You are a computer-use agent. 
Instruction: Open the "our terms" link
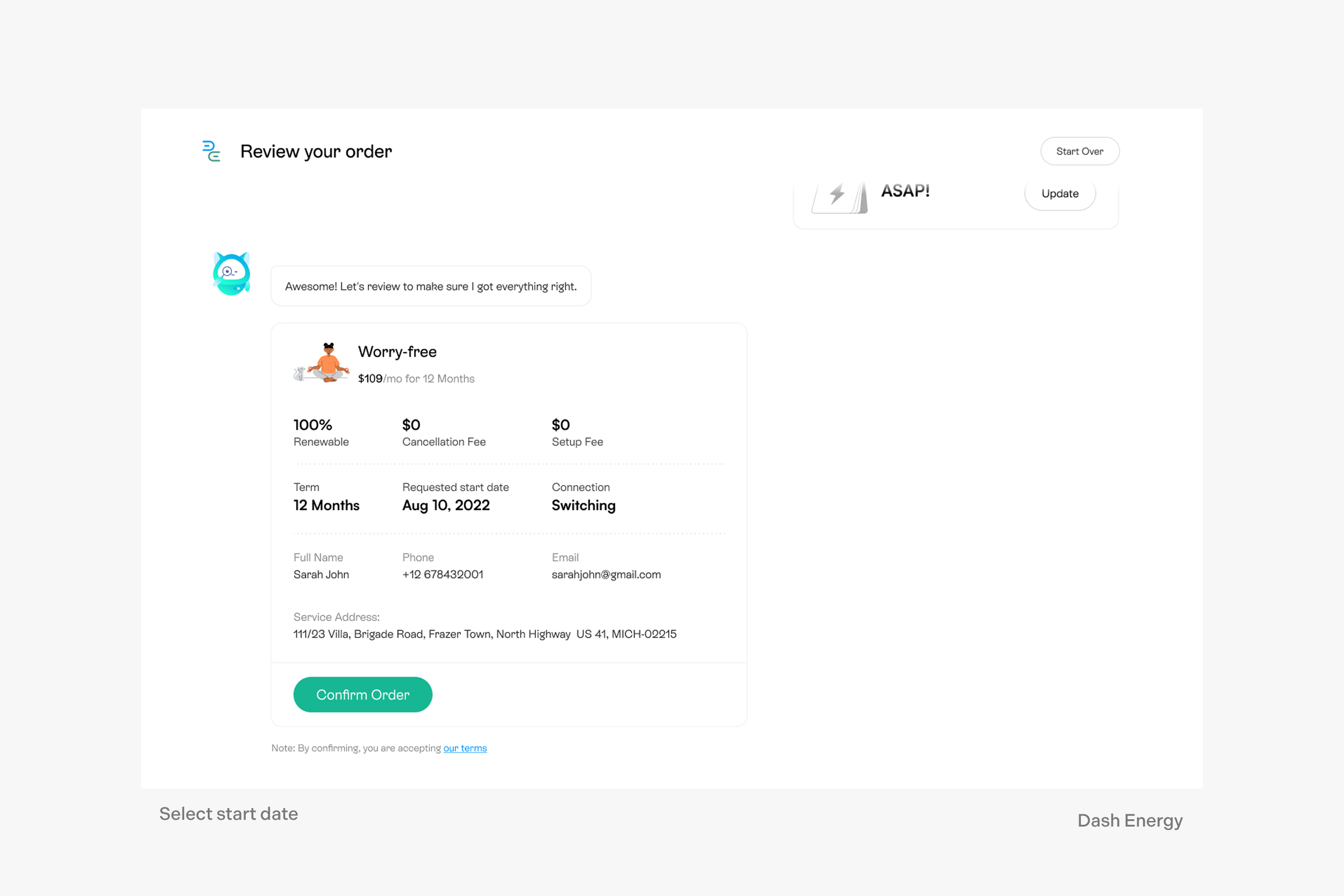[465, 748]
